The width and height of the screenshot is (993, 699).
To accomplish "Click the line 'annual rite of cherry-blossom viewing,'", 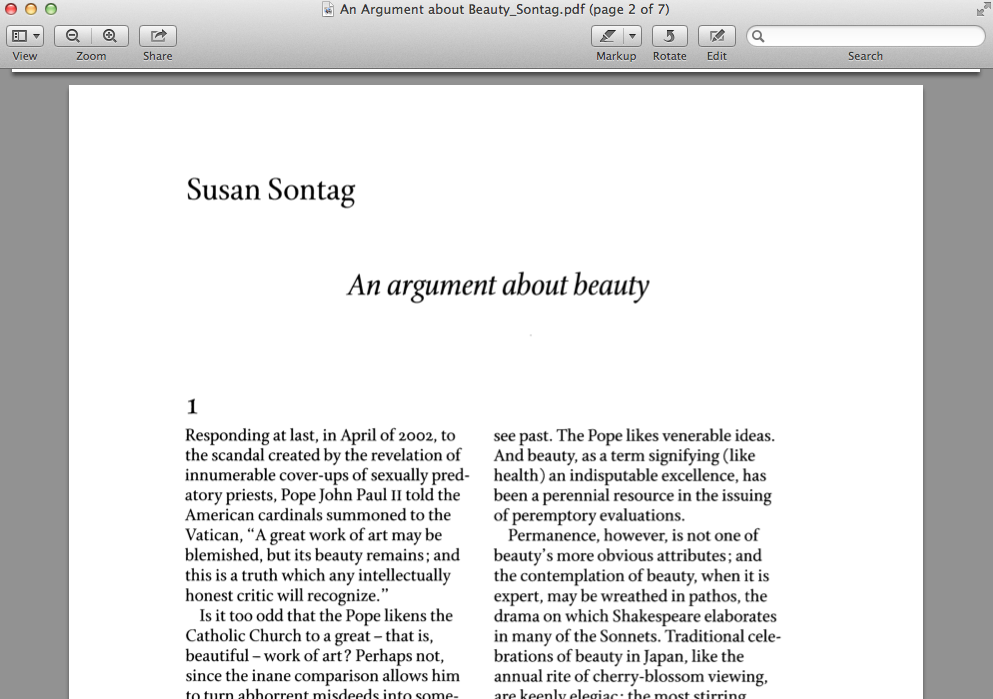I will click(631, 676).
